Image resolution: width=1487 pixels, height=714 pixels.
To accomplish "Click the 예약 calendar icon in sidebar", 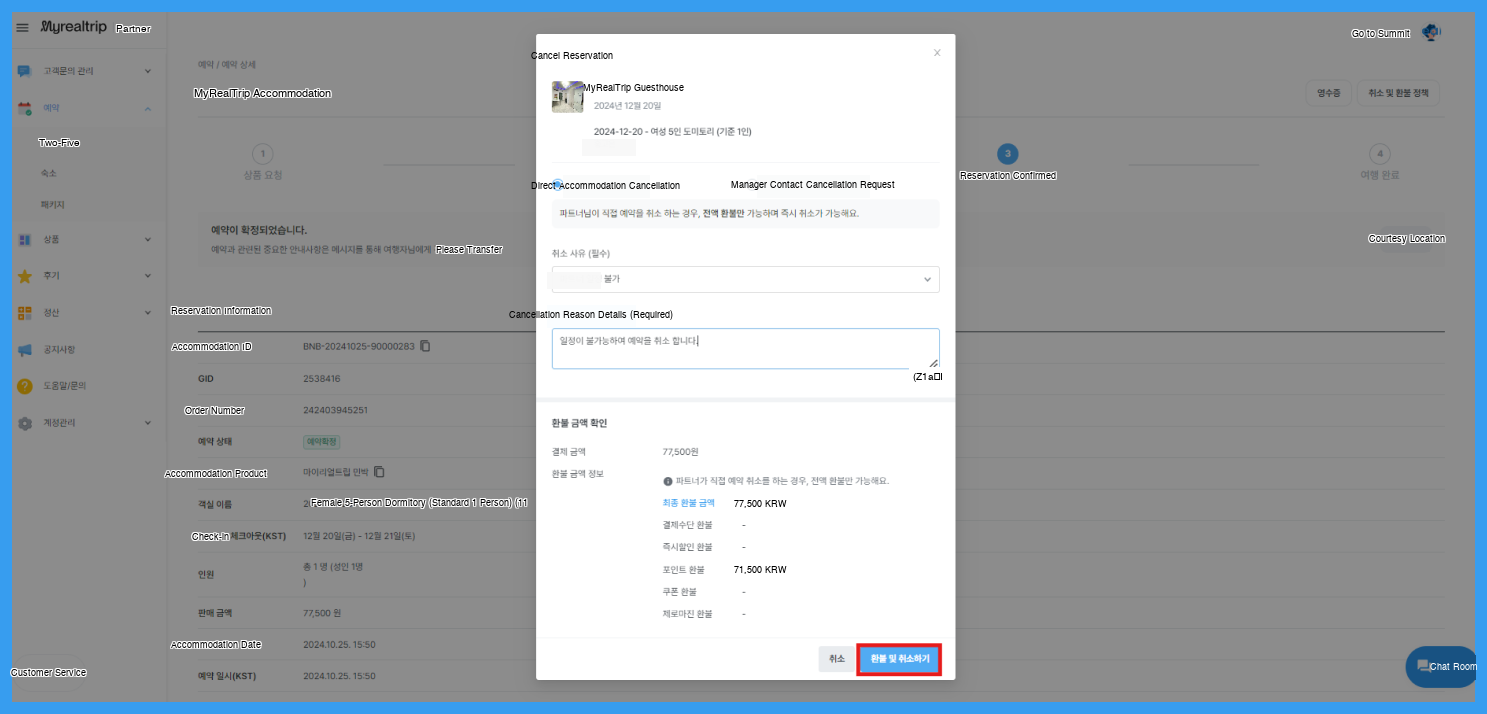I will [x=25, y=108].
